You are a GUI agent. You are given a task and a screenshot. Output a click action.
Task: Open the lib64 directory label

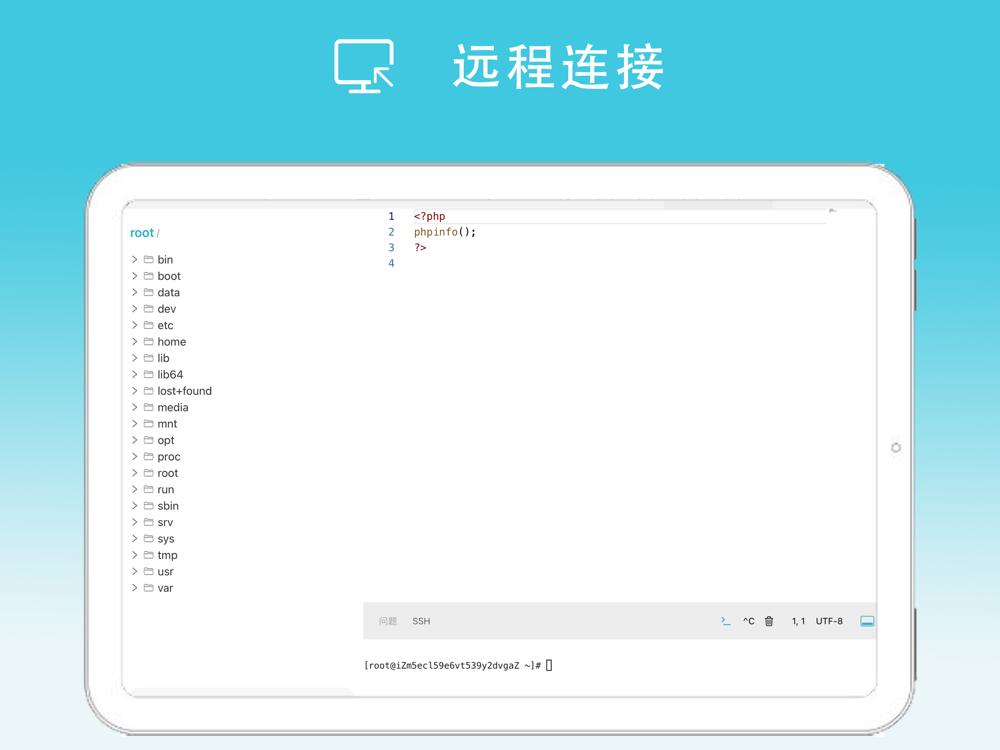tap(170, 374)
